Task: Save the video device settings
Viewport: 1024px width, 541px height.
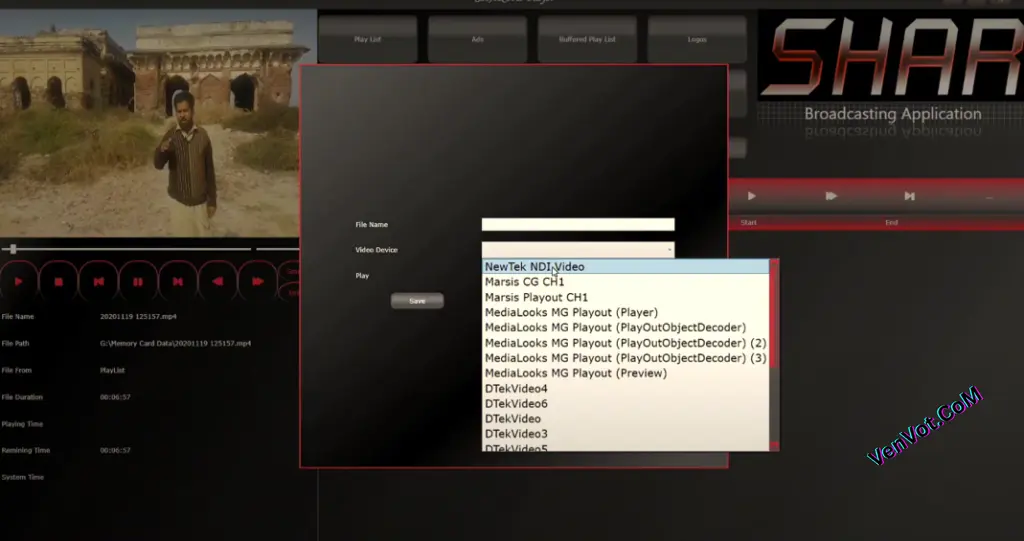Action: point(417,301)
